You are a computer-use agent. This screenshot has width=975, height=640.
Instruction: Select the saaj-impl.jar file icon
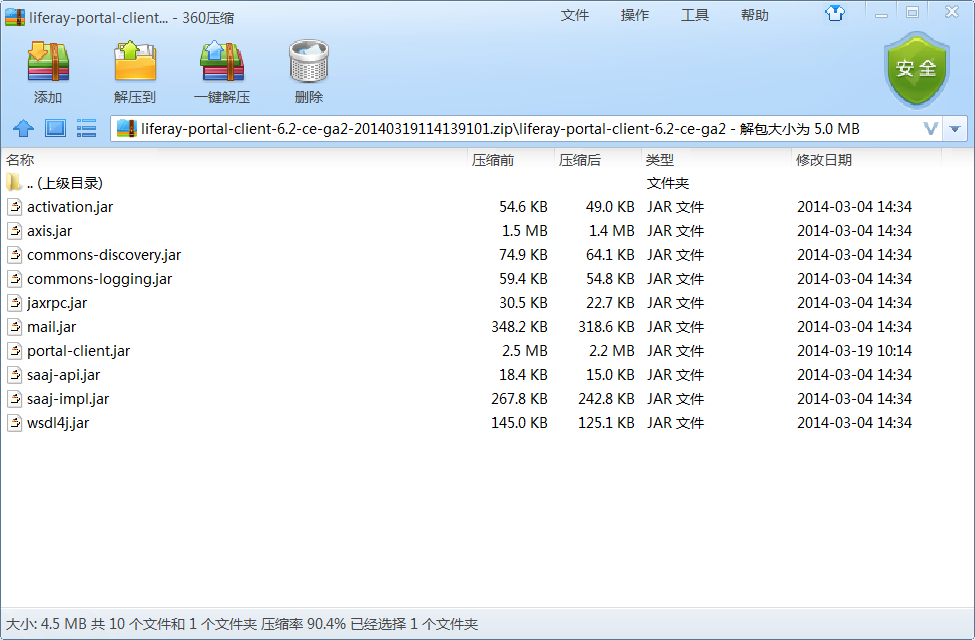[14, 399]
